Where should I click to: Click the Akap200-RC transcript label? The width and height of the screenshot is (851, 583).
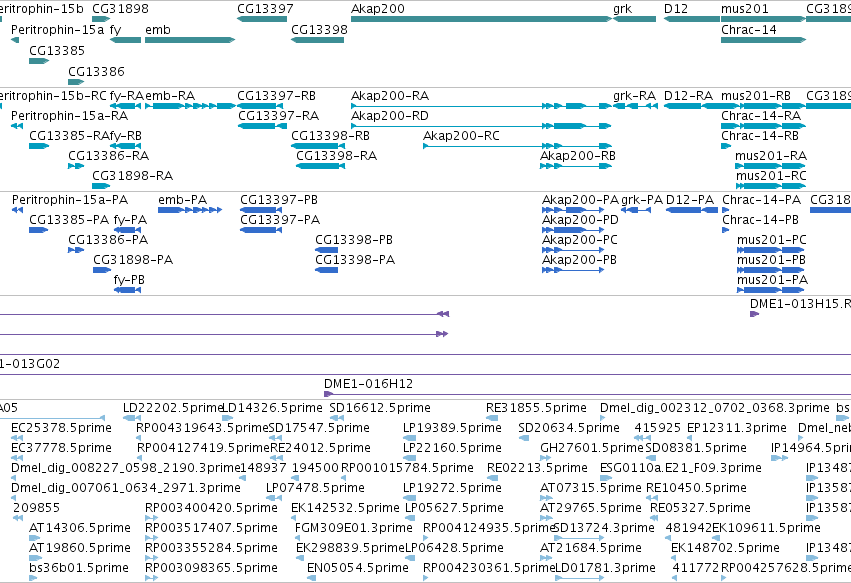[x=461, y=136]
